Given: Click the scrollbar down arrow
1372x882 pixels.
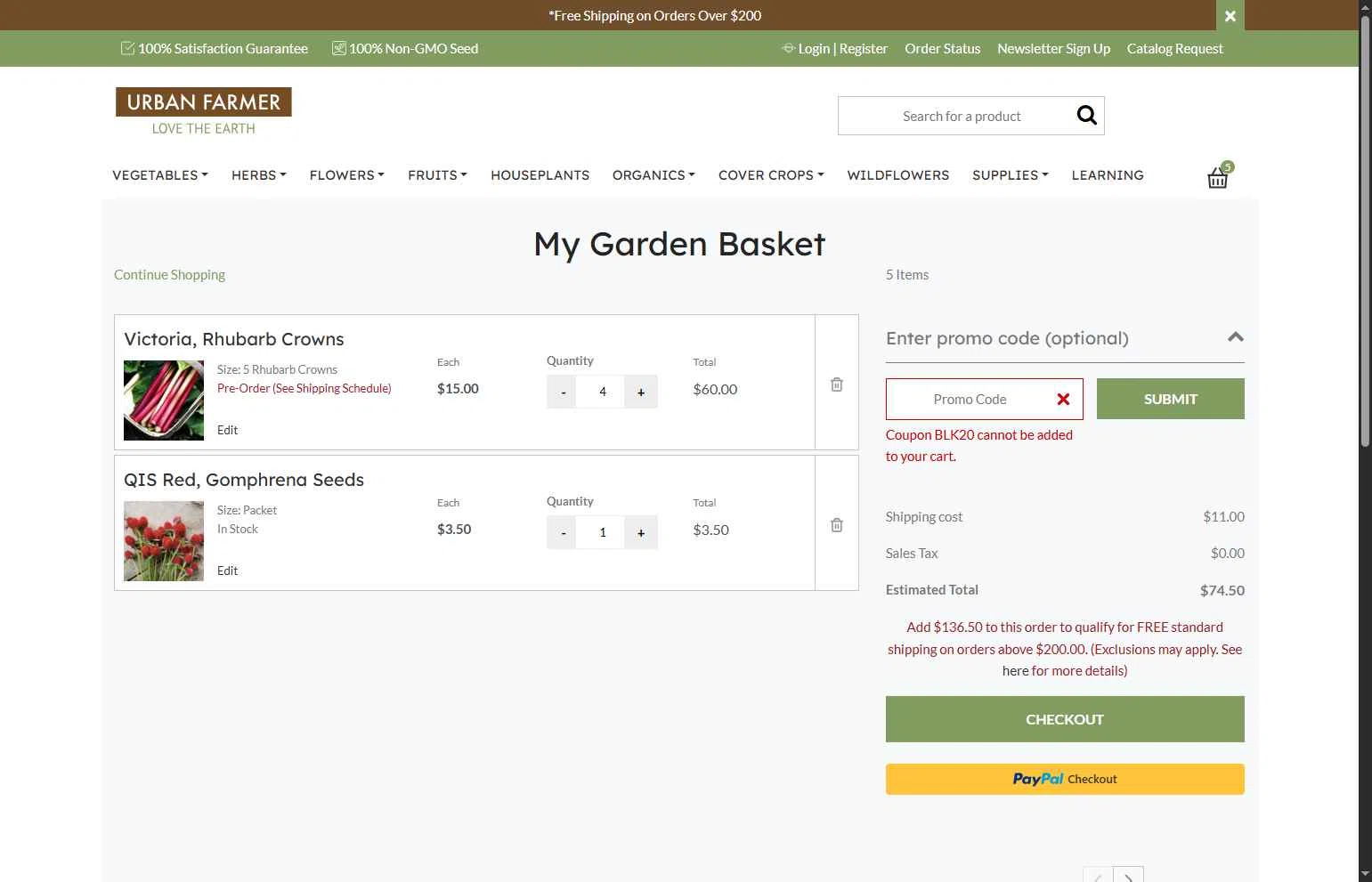Looking at the screenshot, I should [1365, 874].
